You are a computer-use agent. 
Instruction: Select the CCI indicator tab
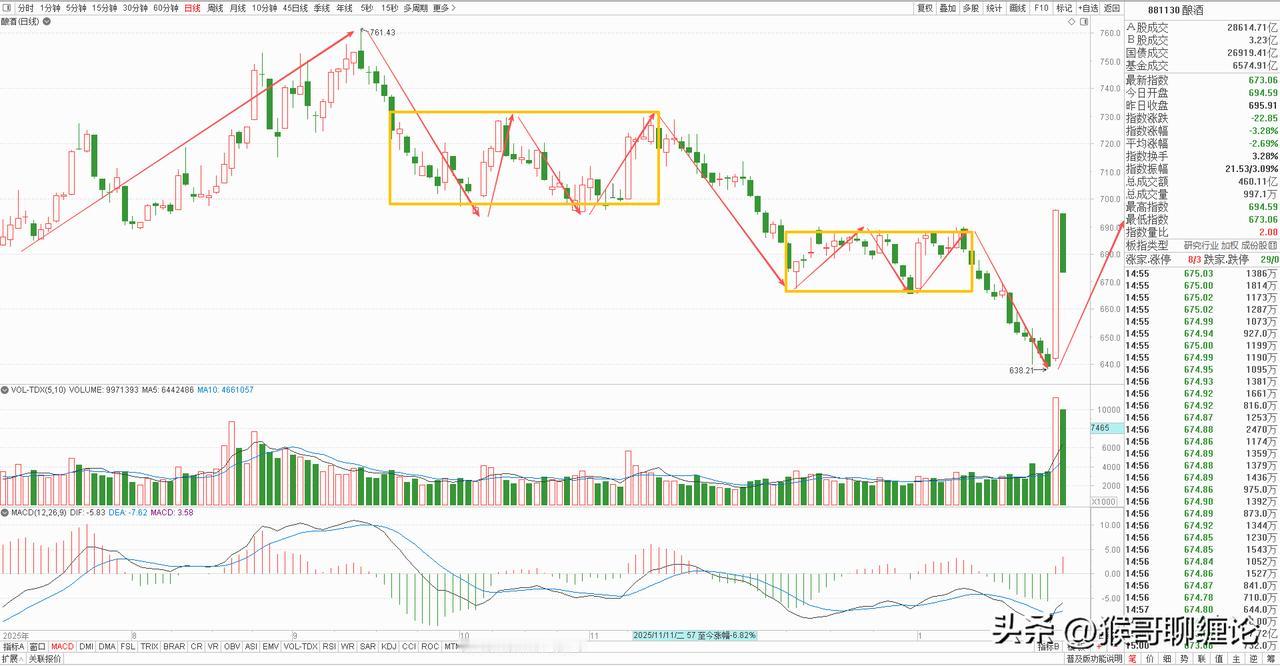[x=410, y=647]
